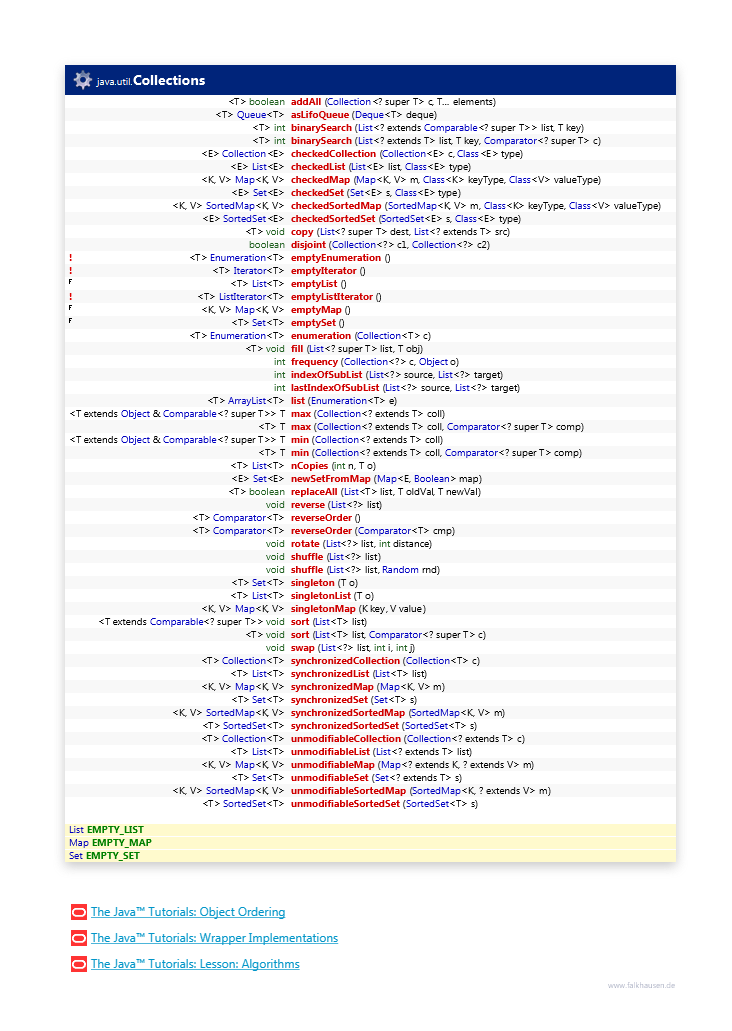This screenshot has height=1031, width=732.
Task: Click the EMPTY_SET field
Action: (x=112, y=856)
